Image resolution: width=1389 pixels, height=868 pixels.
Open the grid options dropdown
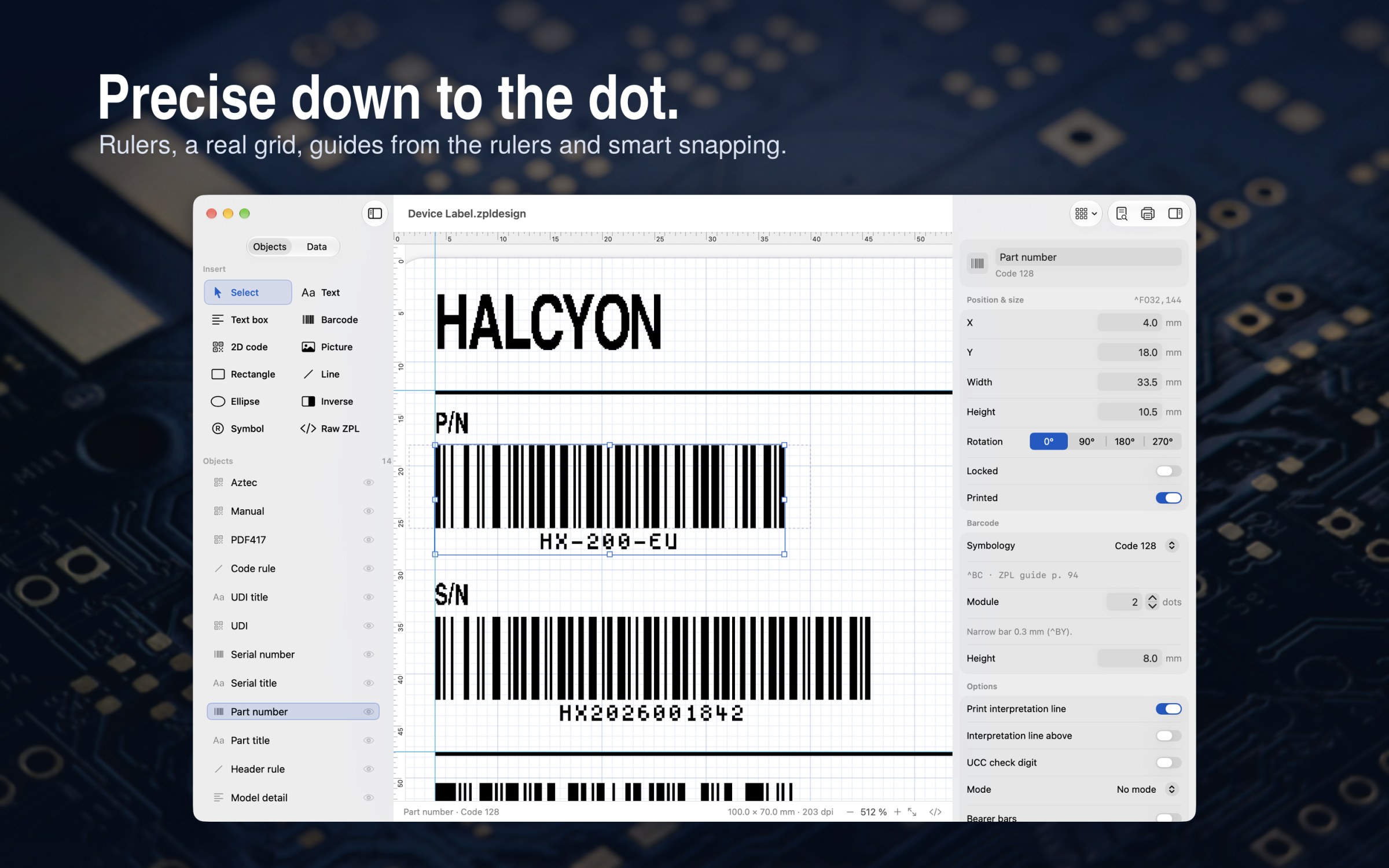[1086, 214]
